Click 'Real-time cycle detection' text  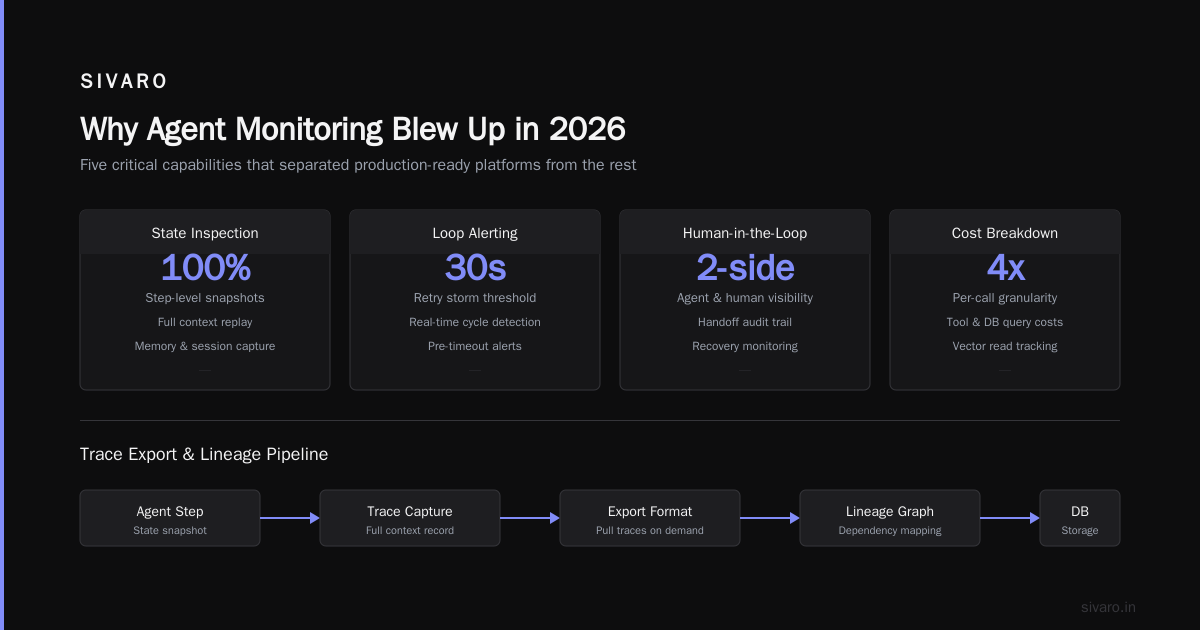pyautogui.click(x=475, y=322)
